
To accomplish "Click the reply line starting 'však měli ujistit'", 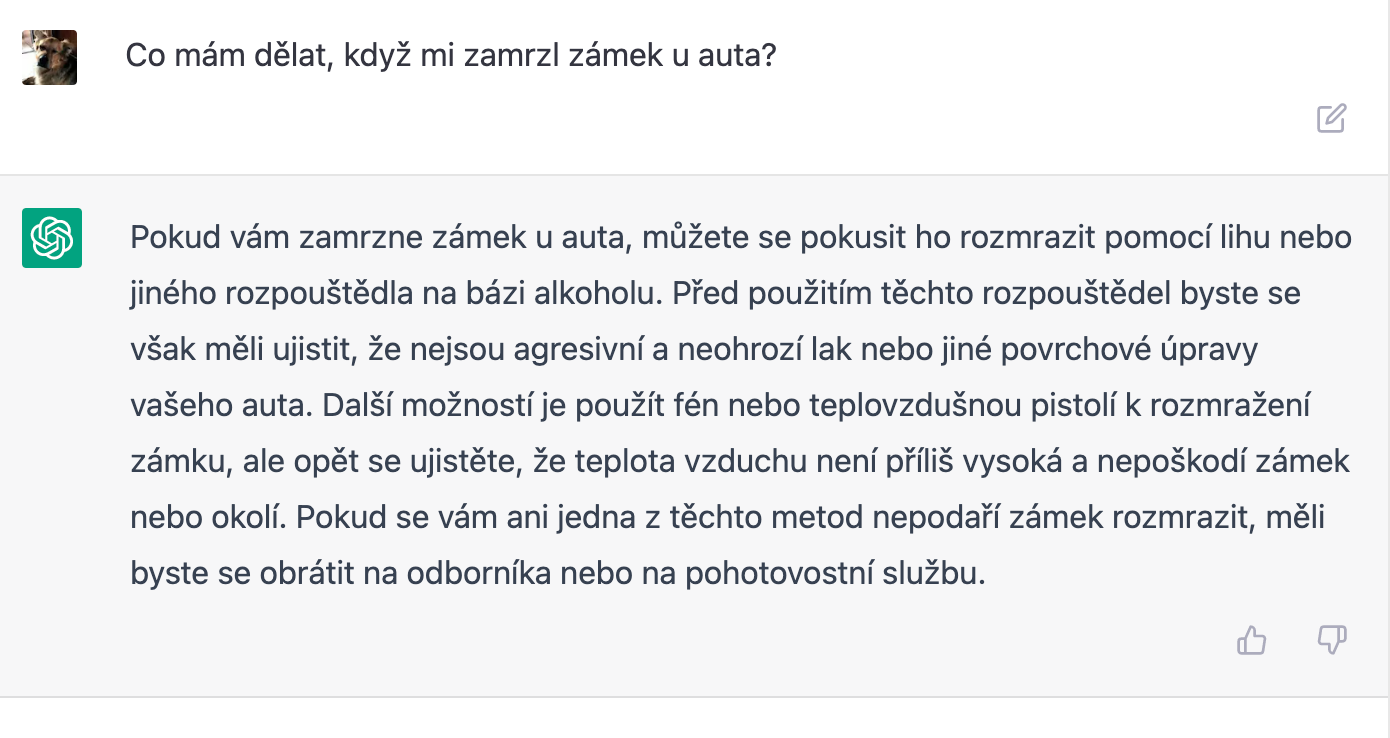I will (693, 350).
